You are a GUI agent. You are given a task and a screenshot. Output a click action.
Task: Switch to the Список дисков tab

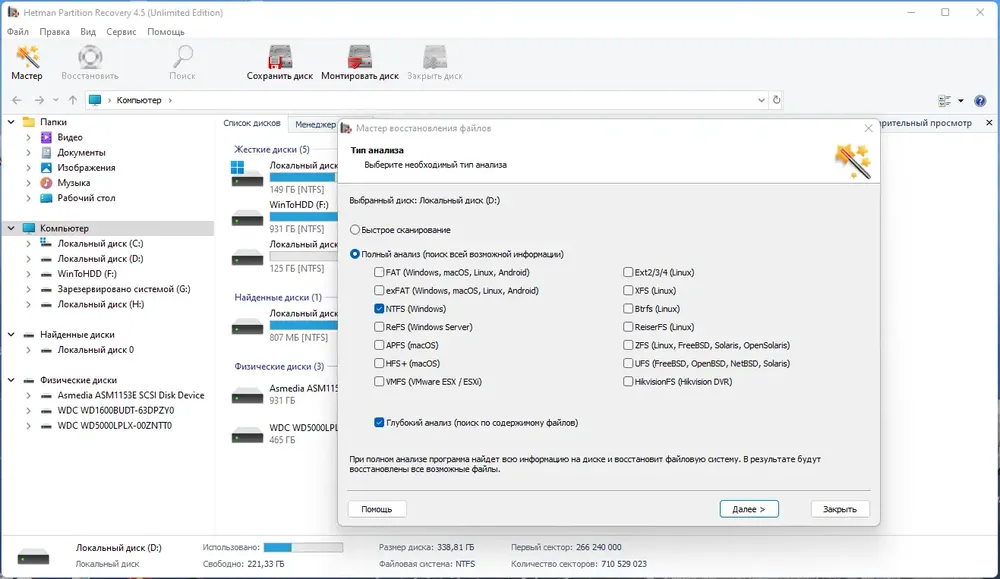(252, 123)
